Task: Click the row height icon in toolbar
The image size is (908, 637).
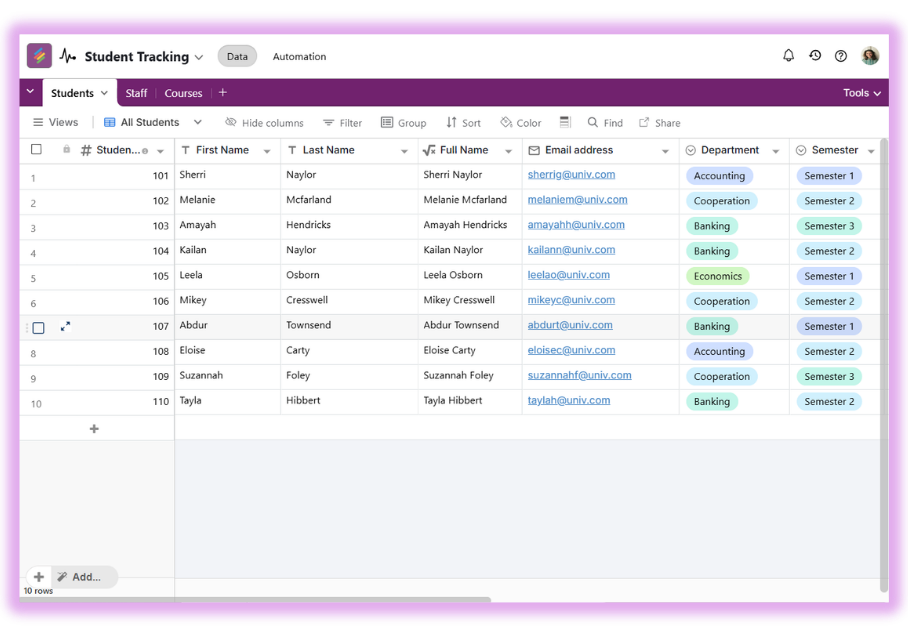Action: [565, 122]
